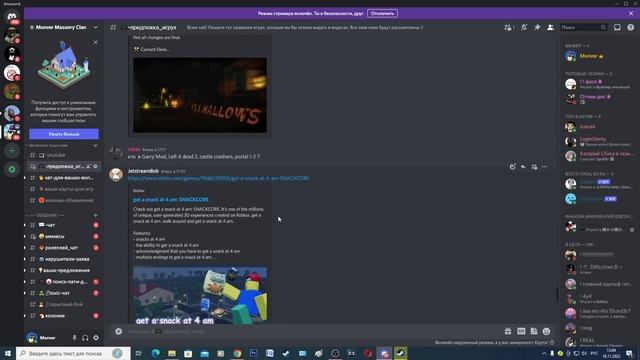This screenshot has height=360, width=640.
Task: Open gift Nitro icon in message box
Action: pyautogui.click(x=508, y=331)
